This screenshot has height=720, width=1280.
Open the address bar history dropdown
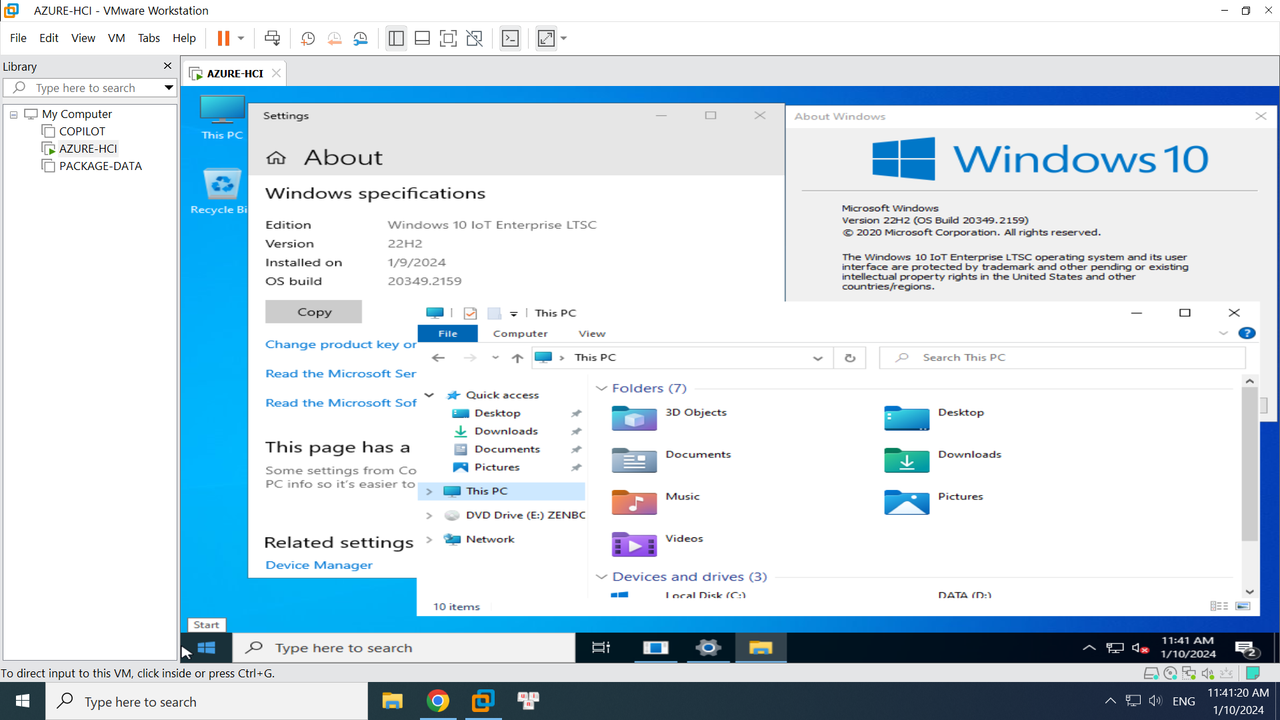(x=818, y=358)
